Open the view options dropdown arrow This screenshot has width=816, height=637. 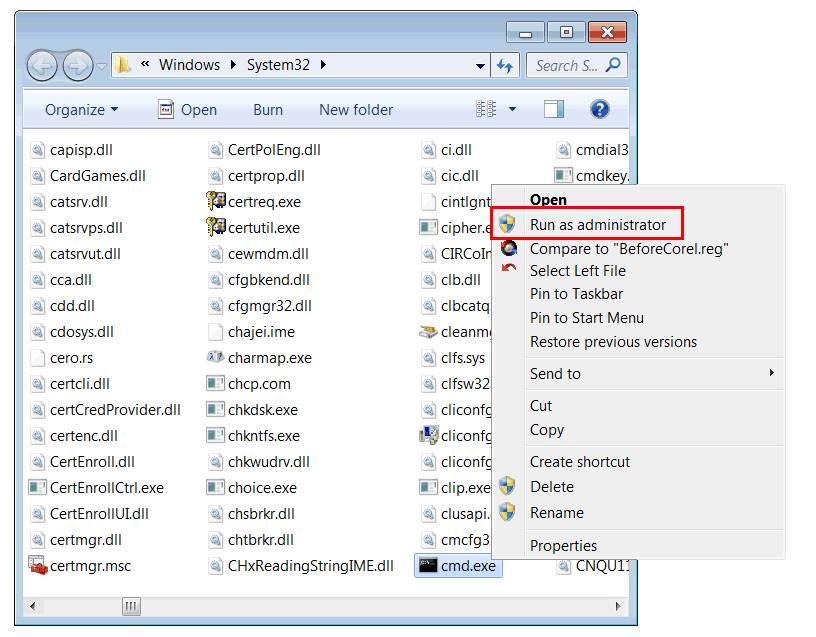point(512,109)
